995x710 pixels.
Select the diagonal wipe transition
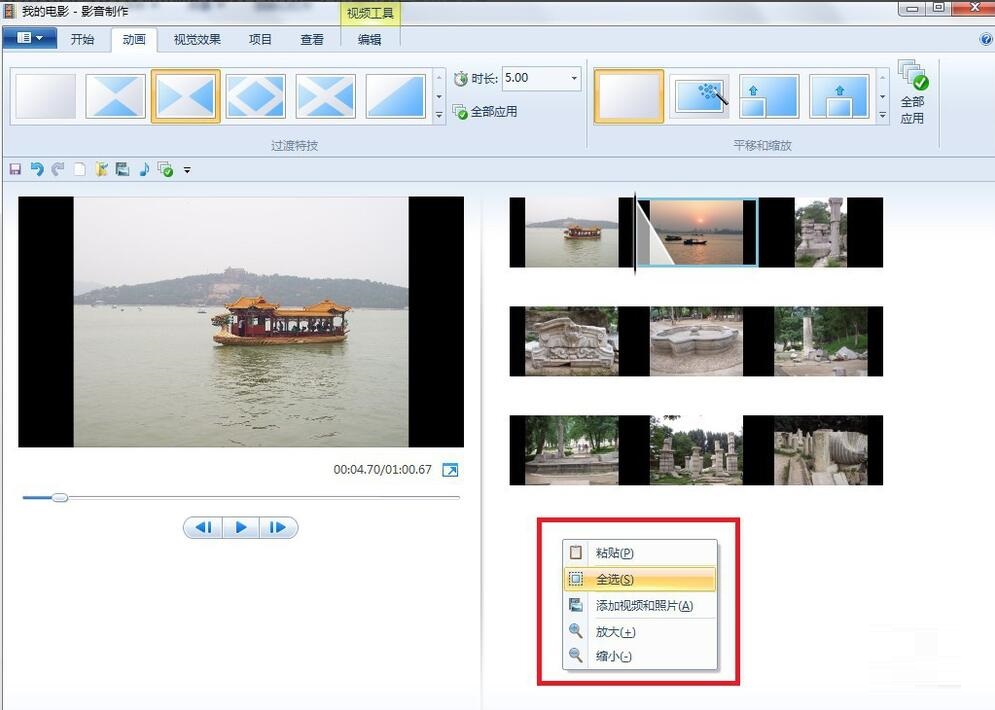(395, 96)
